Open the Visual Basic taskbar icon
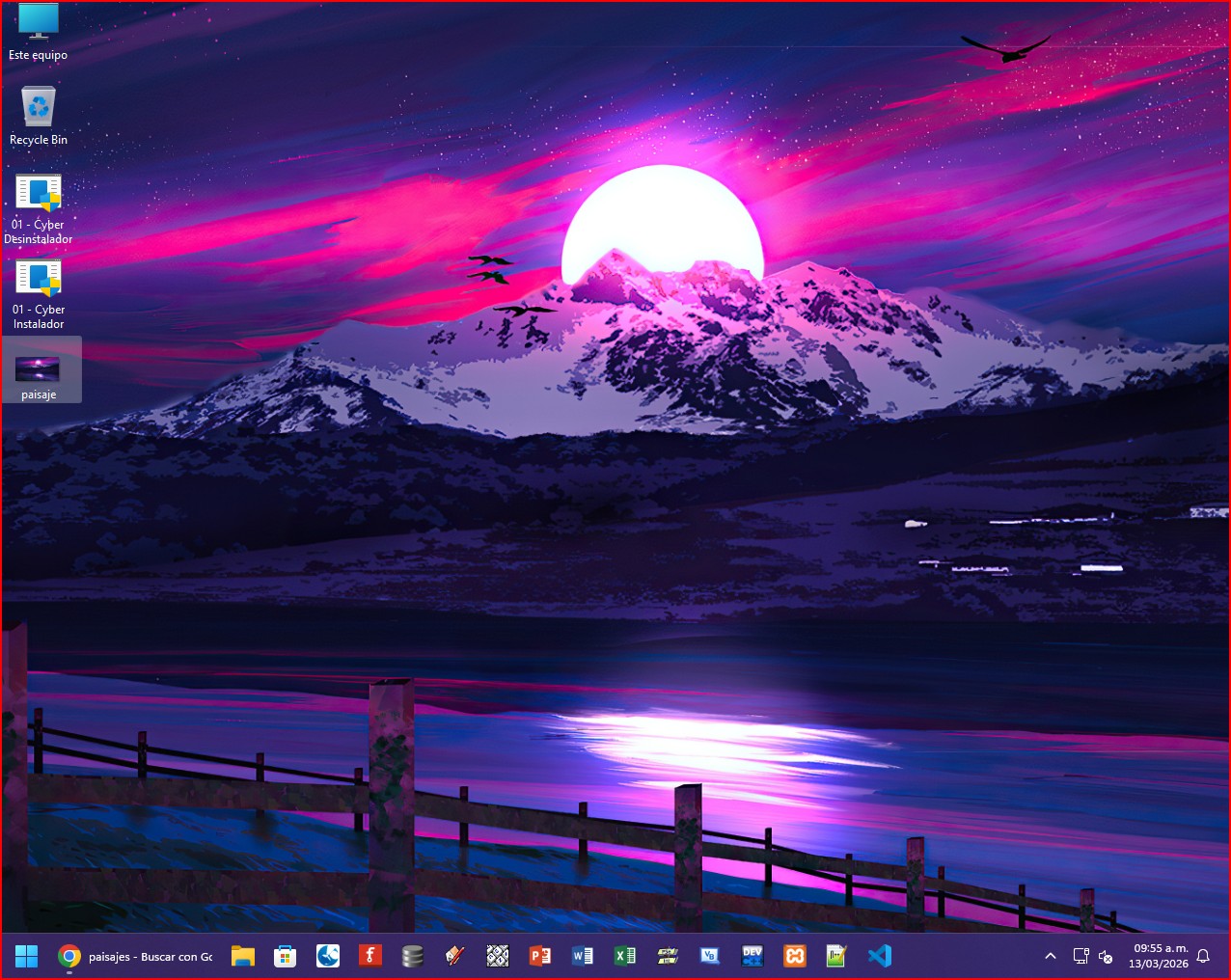Screen dimensions: 1231x980 click(710, 956)
